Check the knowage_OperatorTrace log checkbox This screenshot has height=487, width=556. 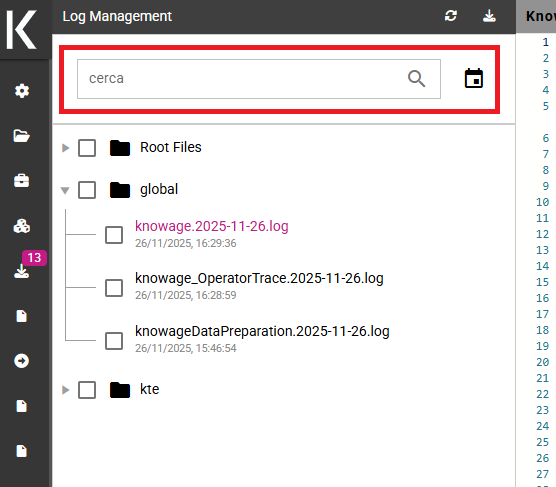pyautogui.click(x=114, y=288)
